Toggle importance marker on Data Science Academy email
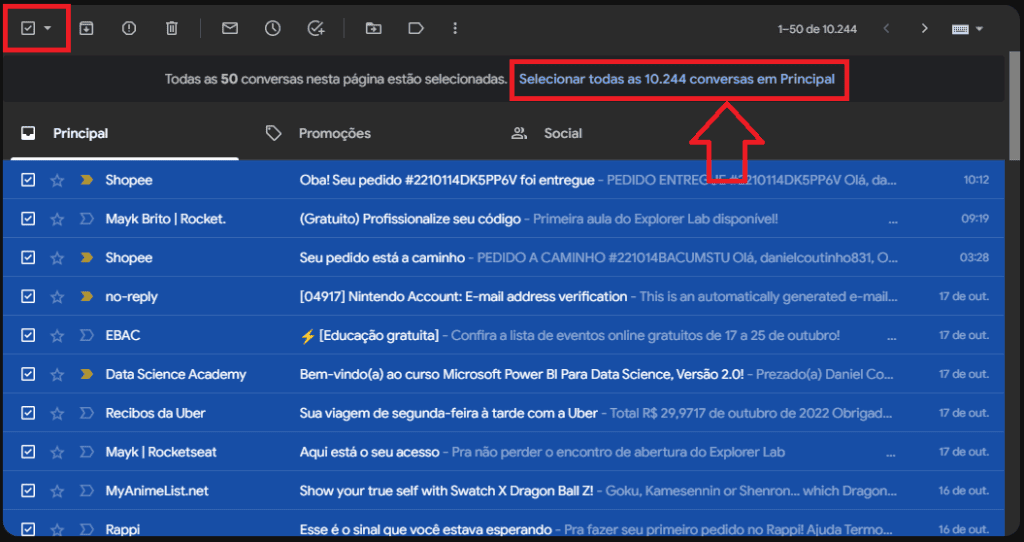 click(x=86, y=375)
